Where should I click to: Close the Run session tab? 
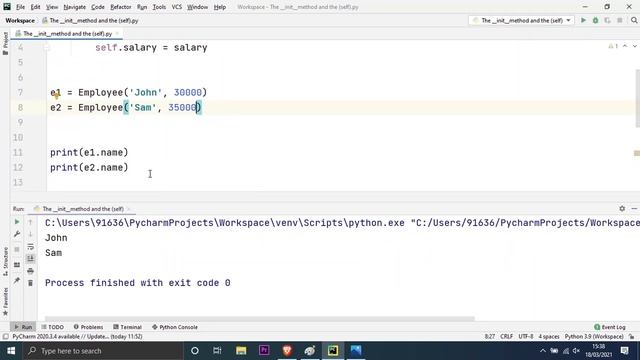(128, 209)
